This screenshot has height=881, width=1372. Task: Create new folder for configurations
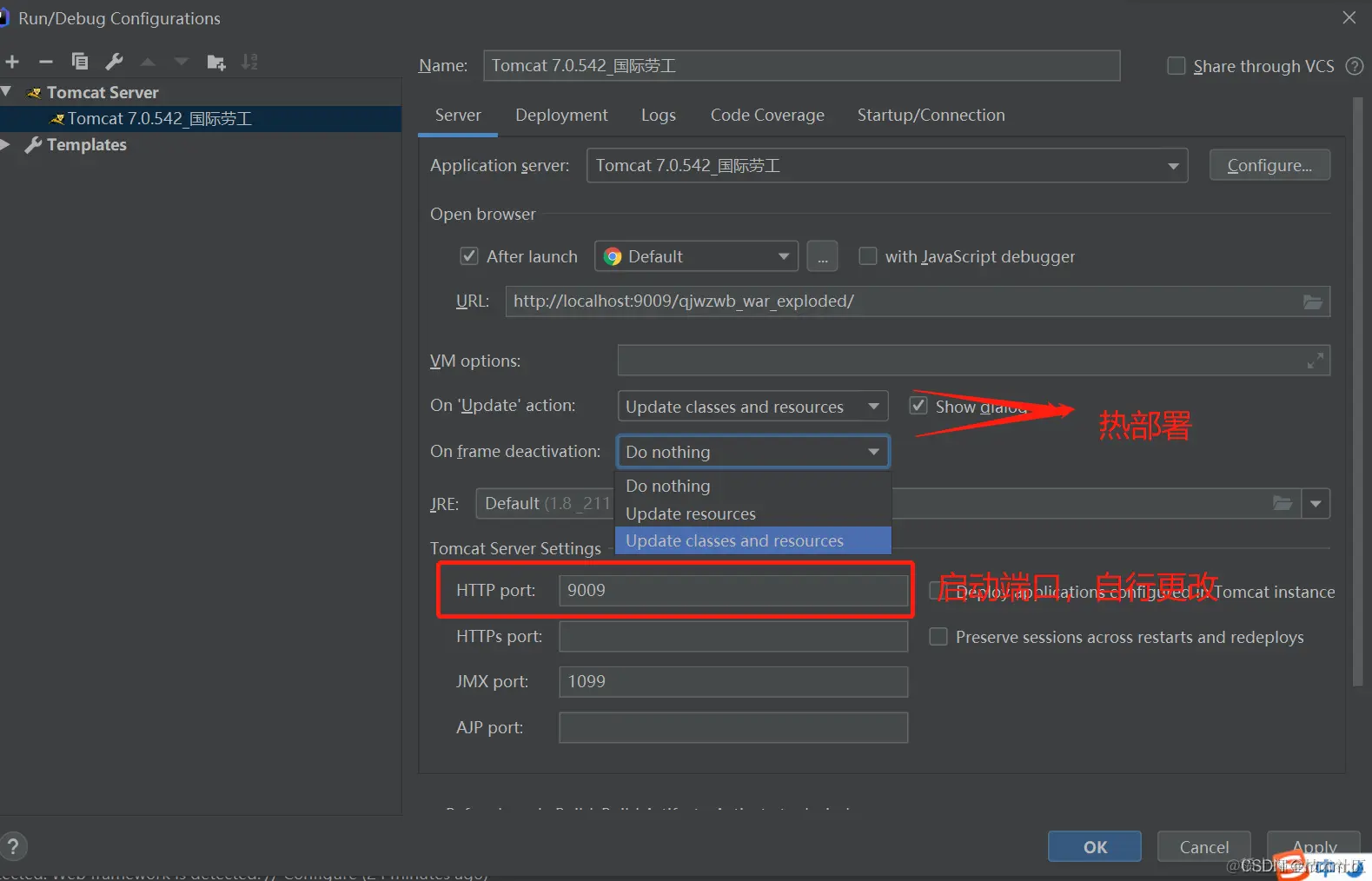(216, 62)
